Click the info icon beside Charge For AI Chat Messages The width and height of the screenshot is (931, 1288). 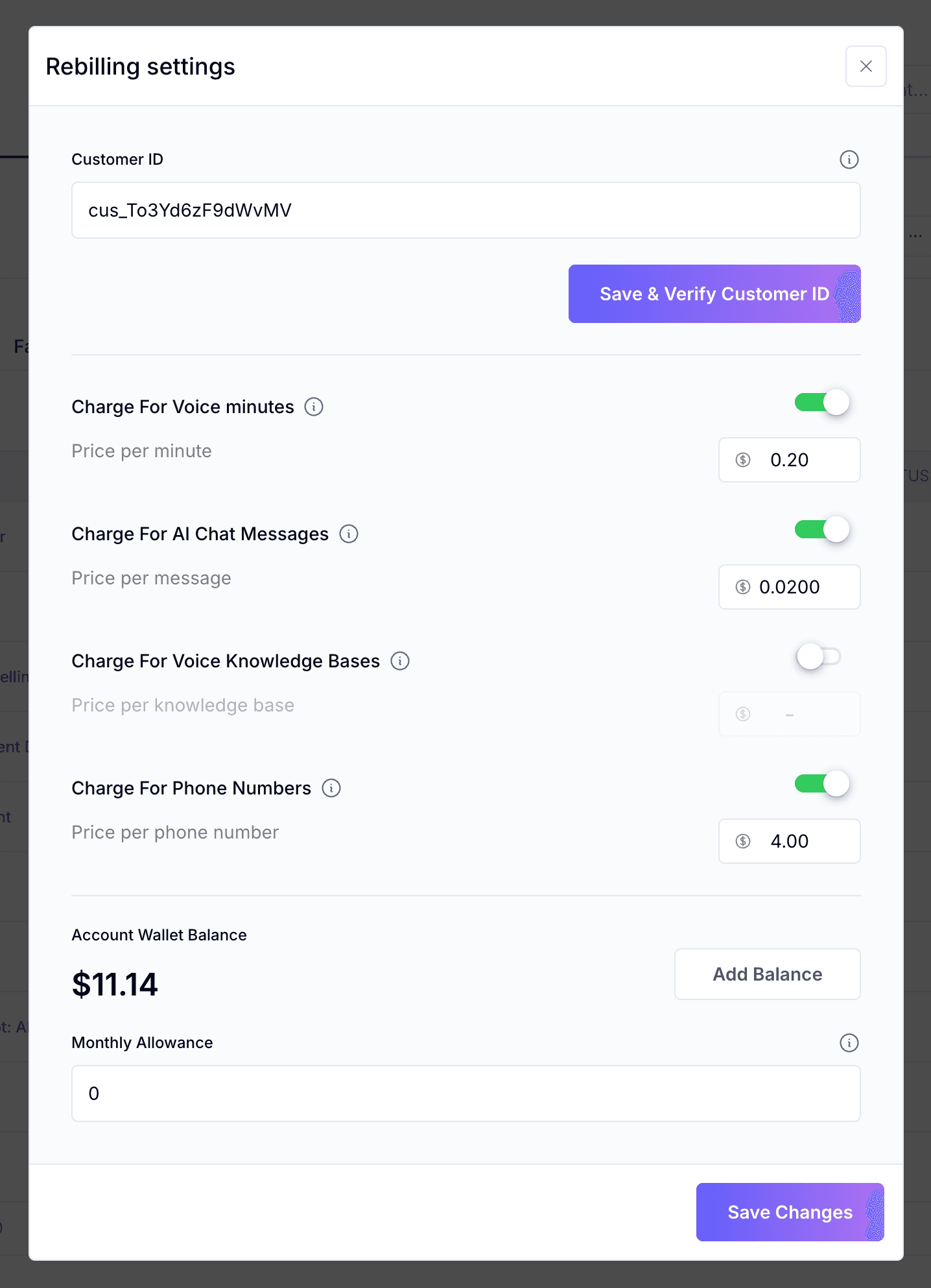point(349,534)
